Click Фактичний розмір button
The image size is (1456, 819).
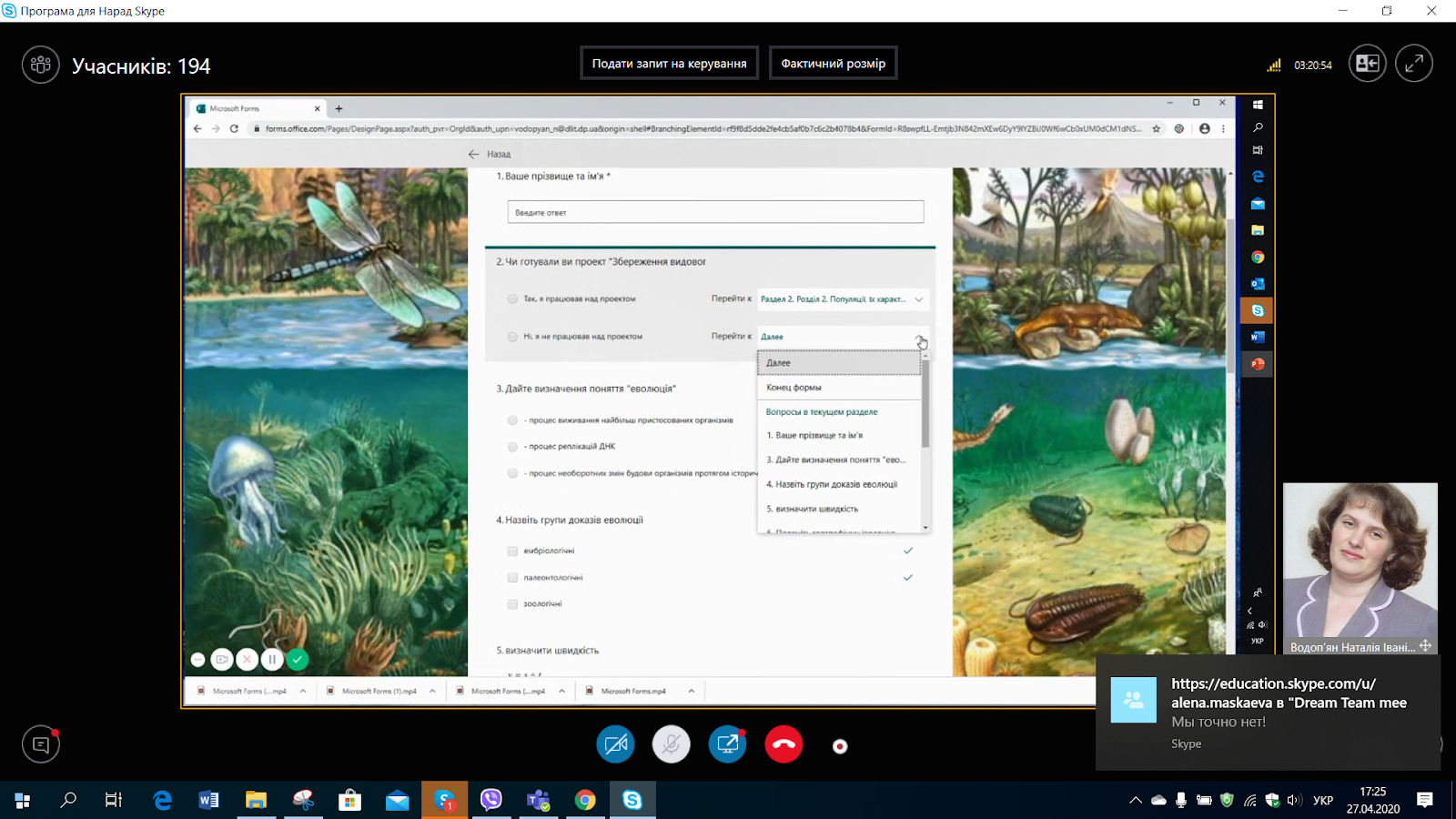click(833, 64)
